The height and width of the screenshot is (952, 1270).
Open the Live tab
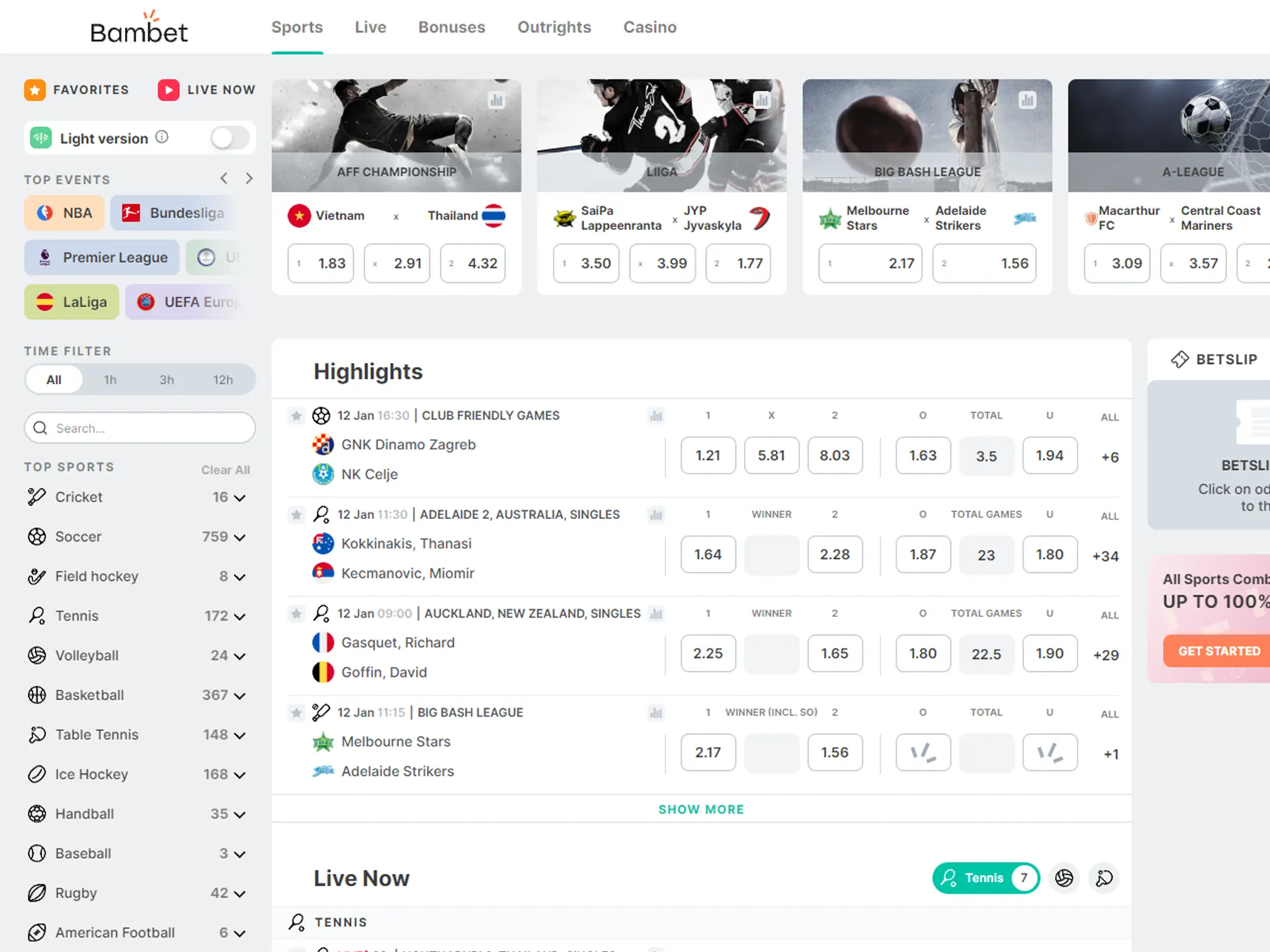pyautogui.click(x=370, y=27)
